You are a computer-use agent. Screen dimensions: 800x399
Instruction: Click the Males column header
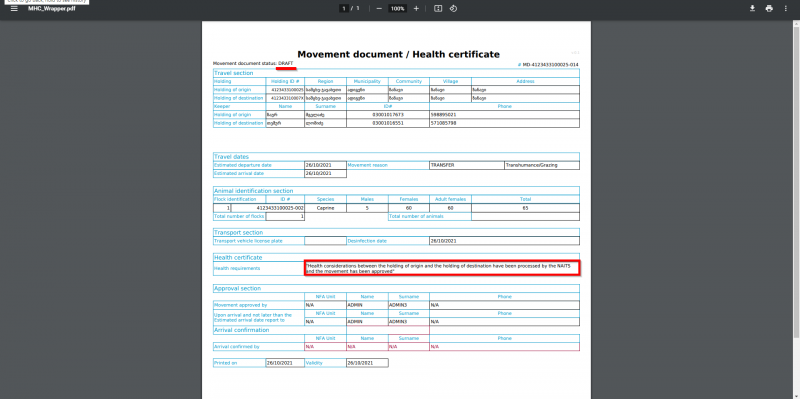click(x=367, y=199)
